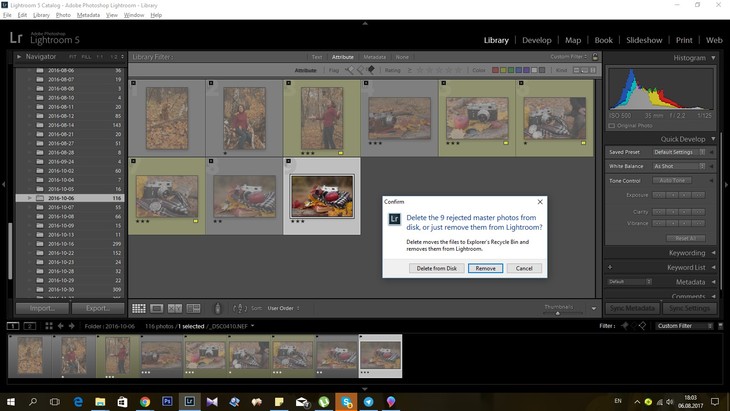Open the Print module
The height and width of the screenshot is (411, 730).
[x=684, y=40]
